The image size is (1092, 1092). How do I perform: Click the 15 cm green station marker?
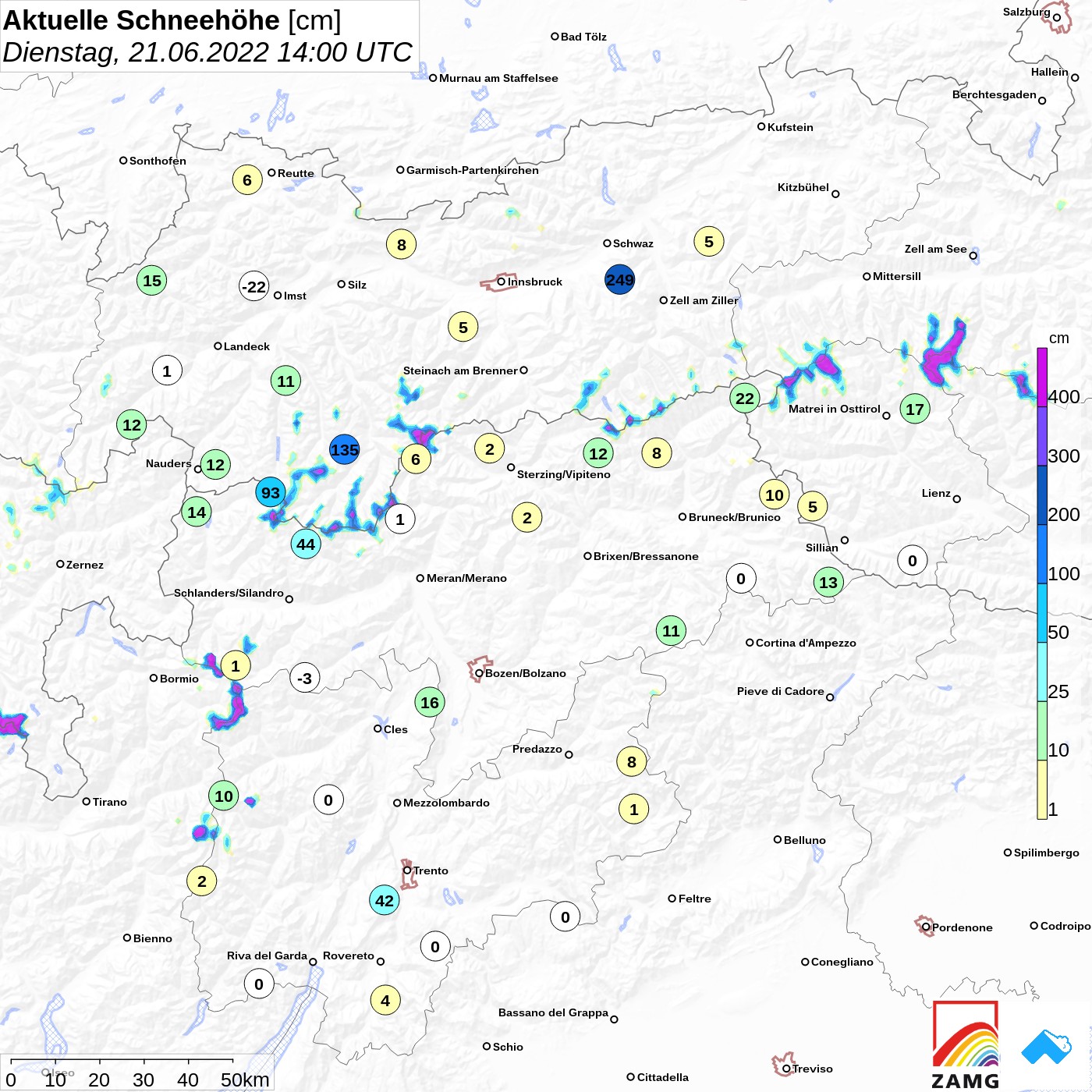tap(152, 281)
